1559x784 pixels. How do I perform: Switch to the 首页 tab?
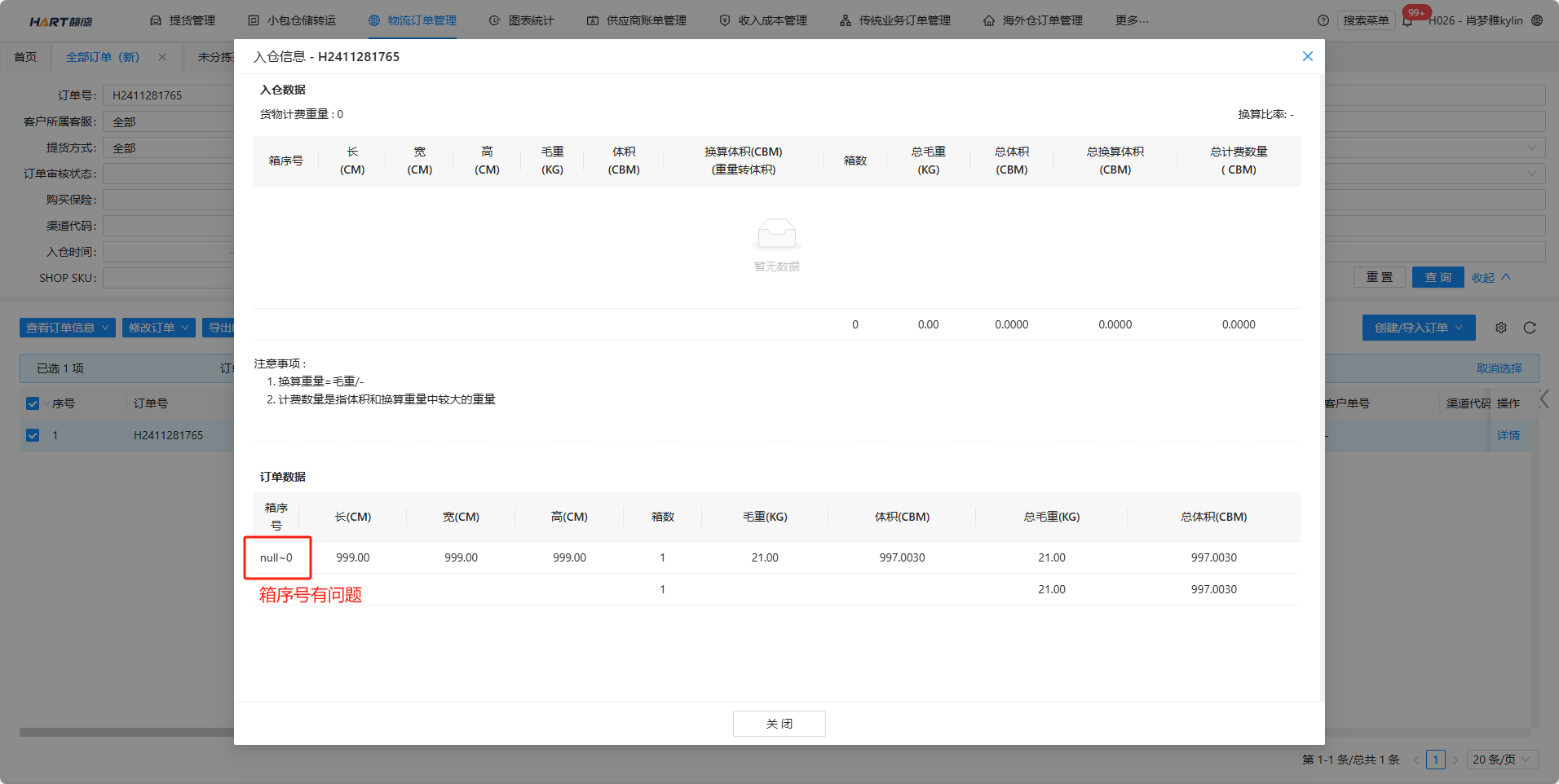[25, 57]
